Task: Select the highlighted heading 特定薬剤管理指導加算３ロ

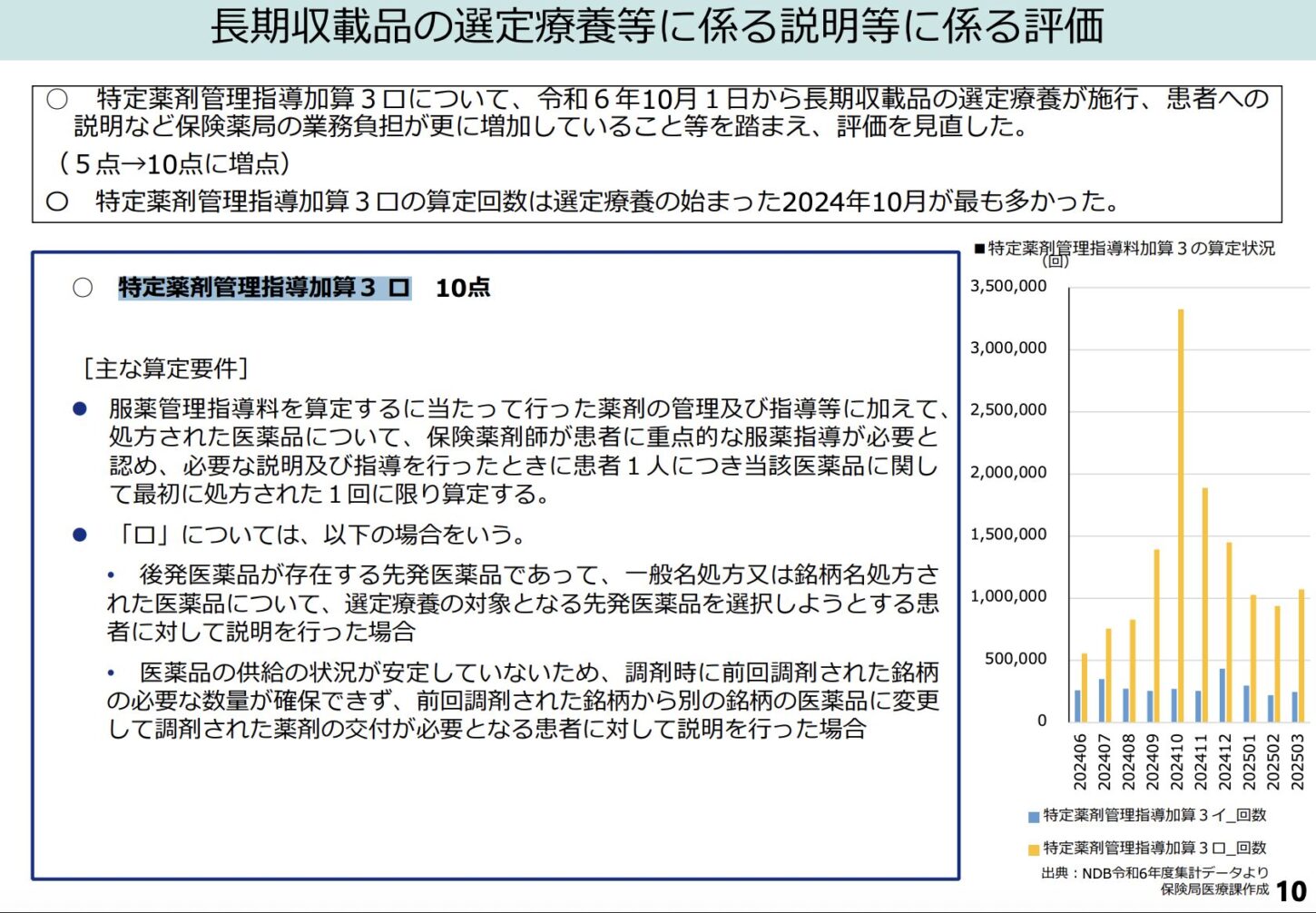Action: point(264,288)
